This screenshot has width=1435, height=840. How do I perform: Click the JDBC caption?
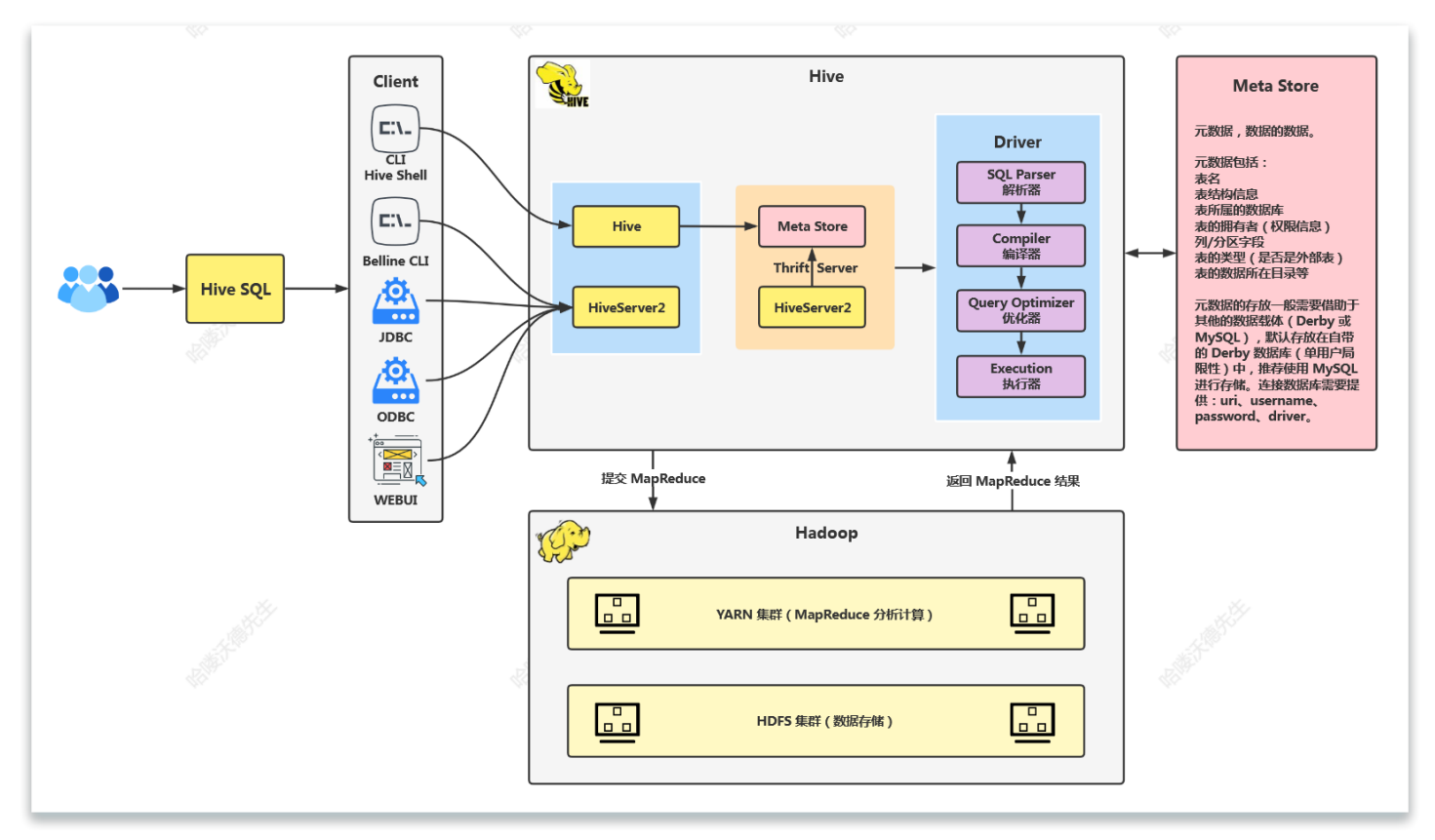tap(395, 337)
